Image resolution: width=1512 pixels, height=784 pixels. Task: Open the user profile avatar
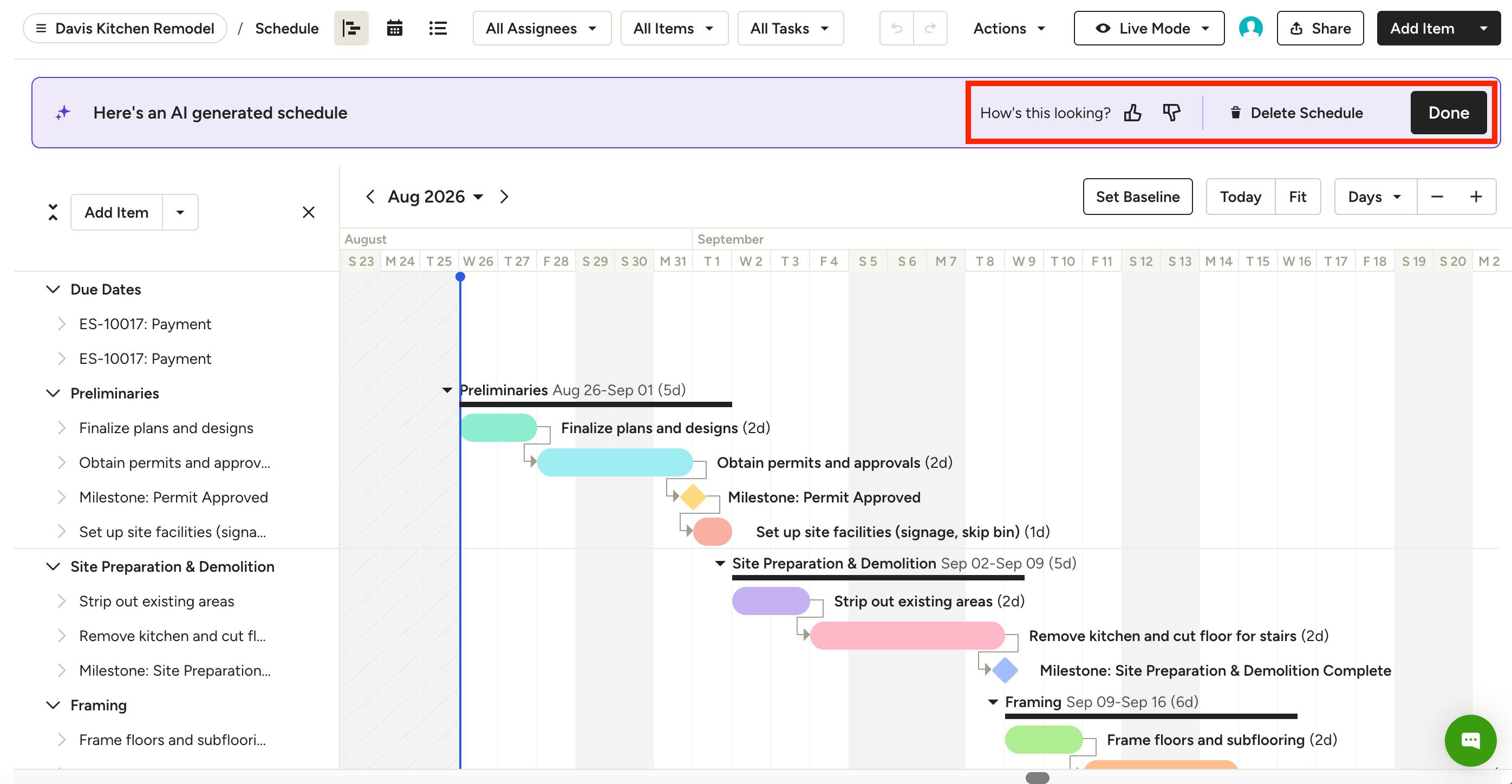[1251, 28]
